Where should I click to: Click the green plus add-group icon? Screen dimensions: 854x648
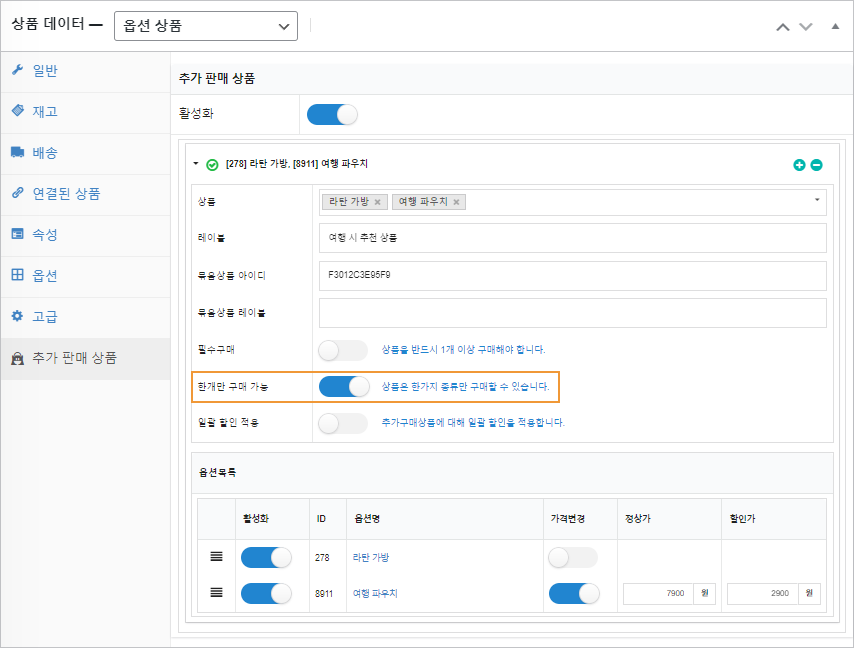pos(799,165)
